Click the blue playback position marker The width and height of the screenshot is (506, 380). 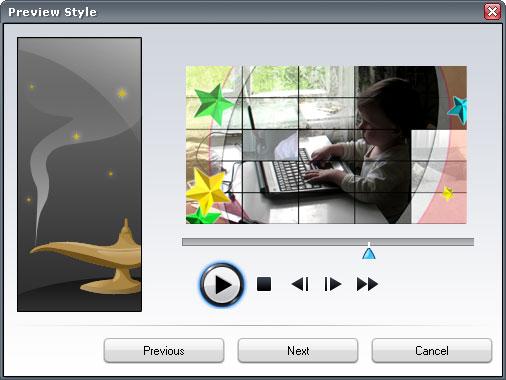[x=369, y=253]
